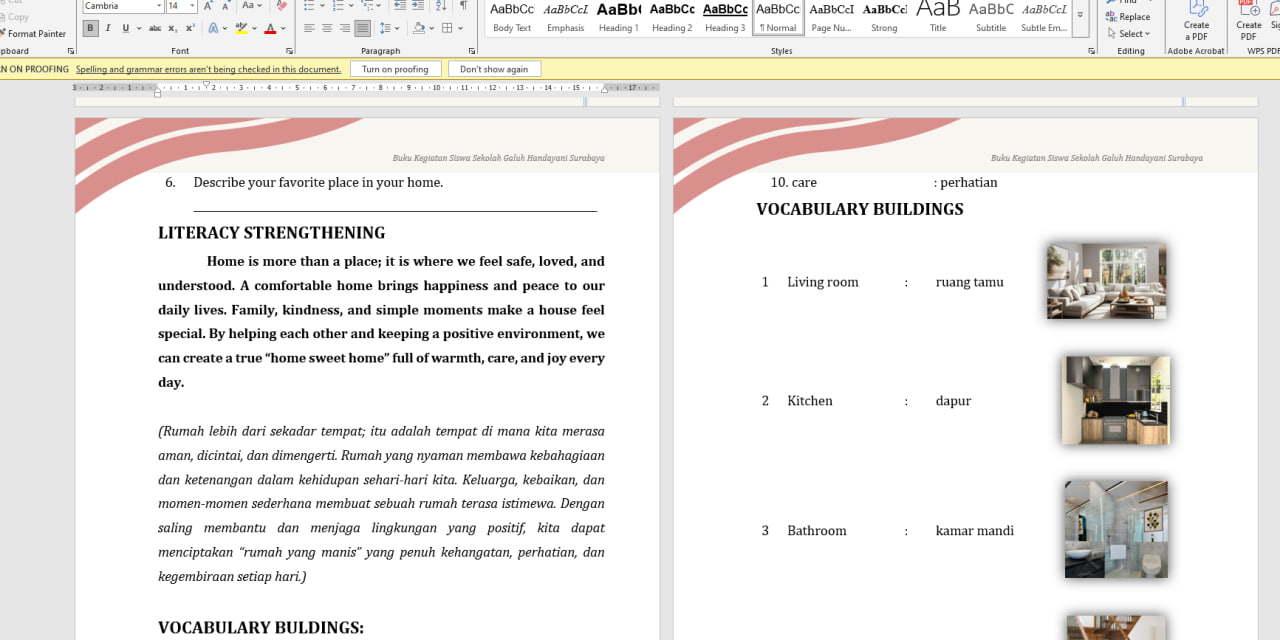Toggle Underline formatting
1280x640 pixels.
(126, 28)
